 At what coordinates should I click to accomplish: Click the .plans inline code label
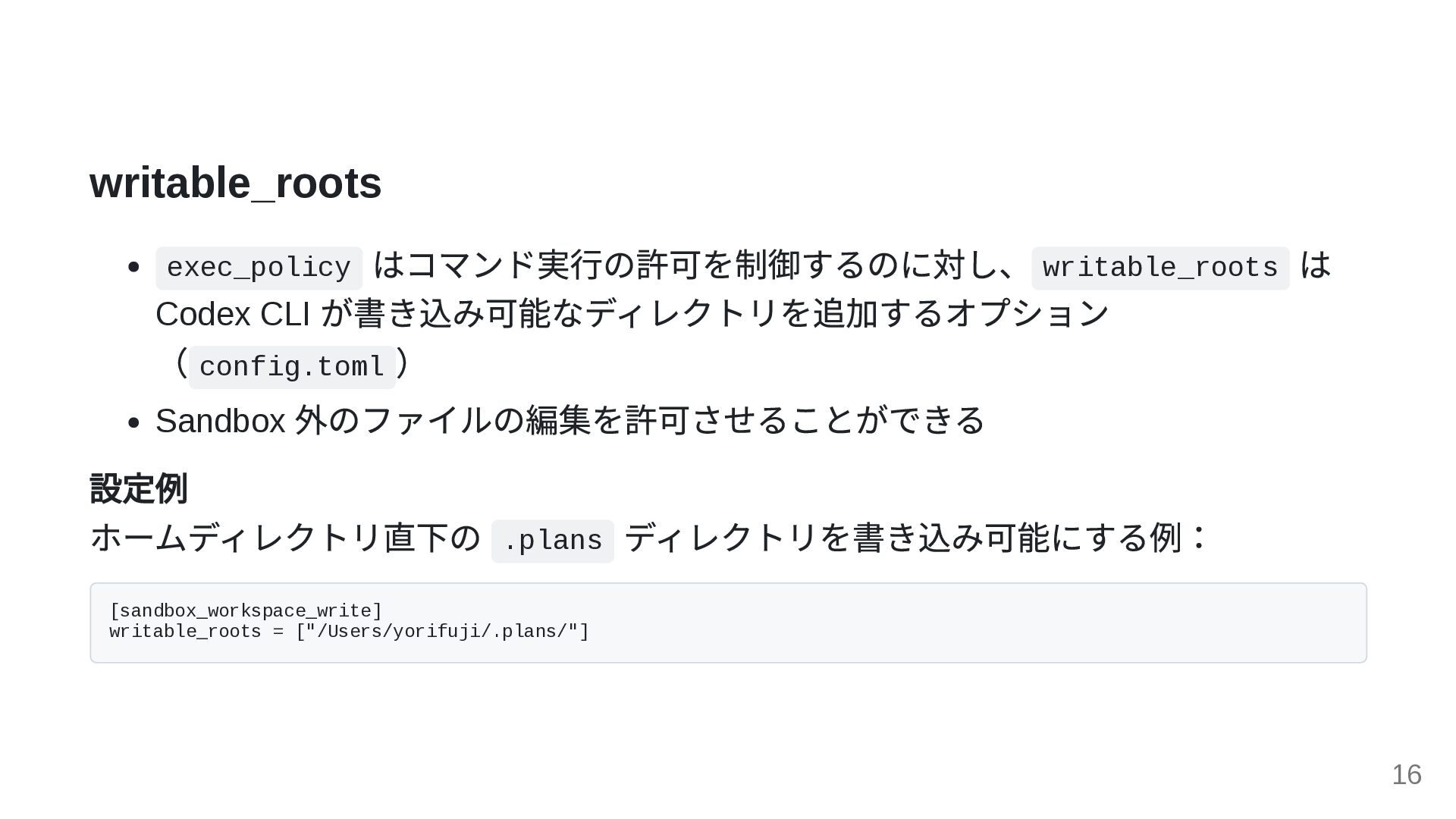[553, 541]
